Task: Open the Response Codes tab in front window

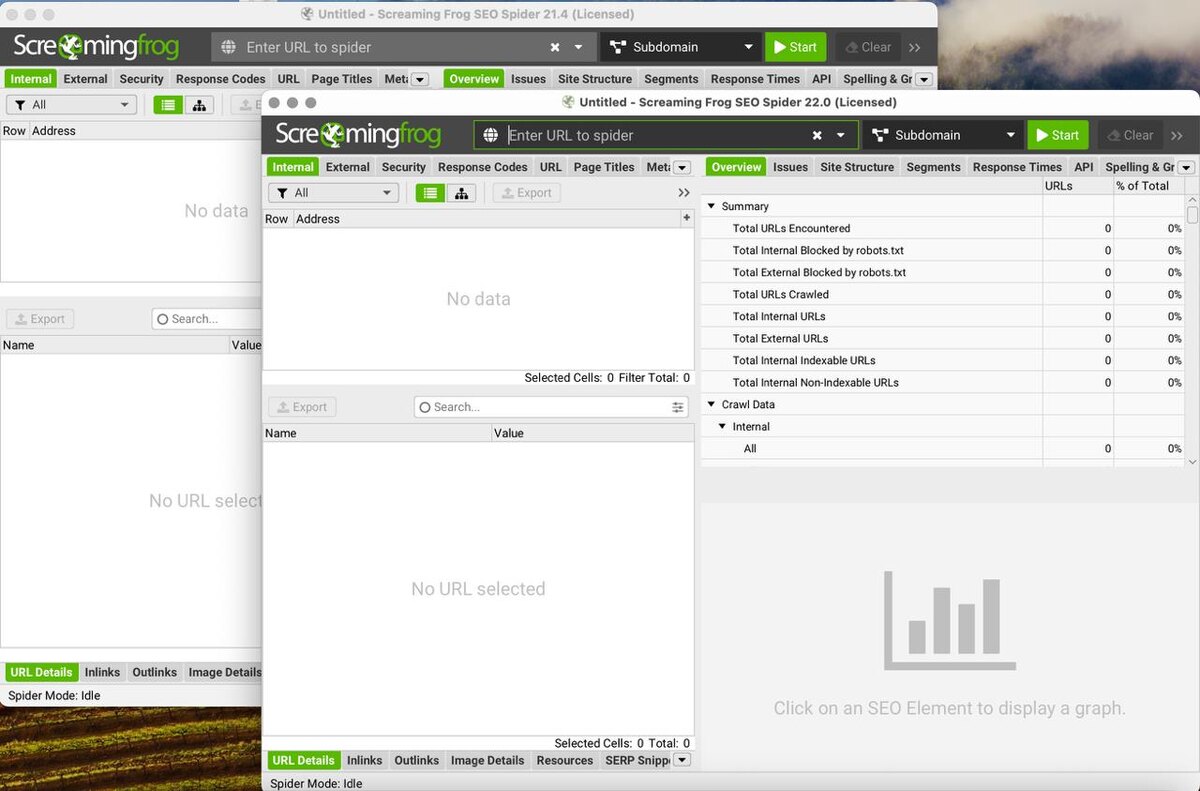Action: pos(483,167)
